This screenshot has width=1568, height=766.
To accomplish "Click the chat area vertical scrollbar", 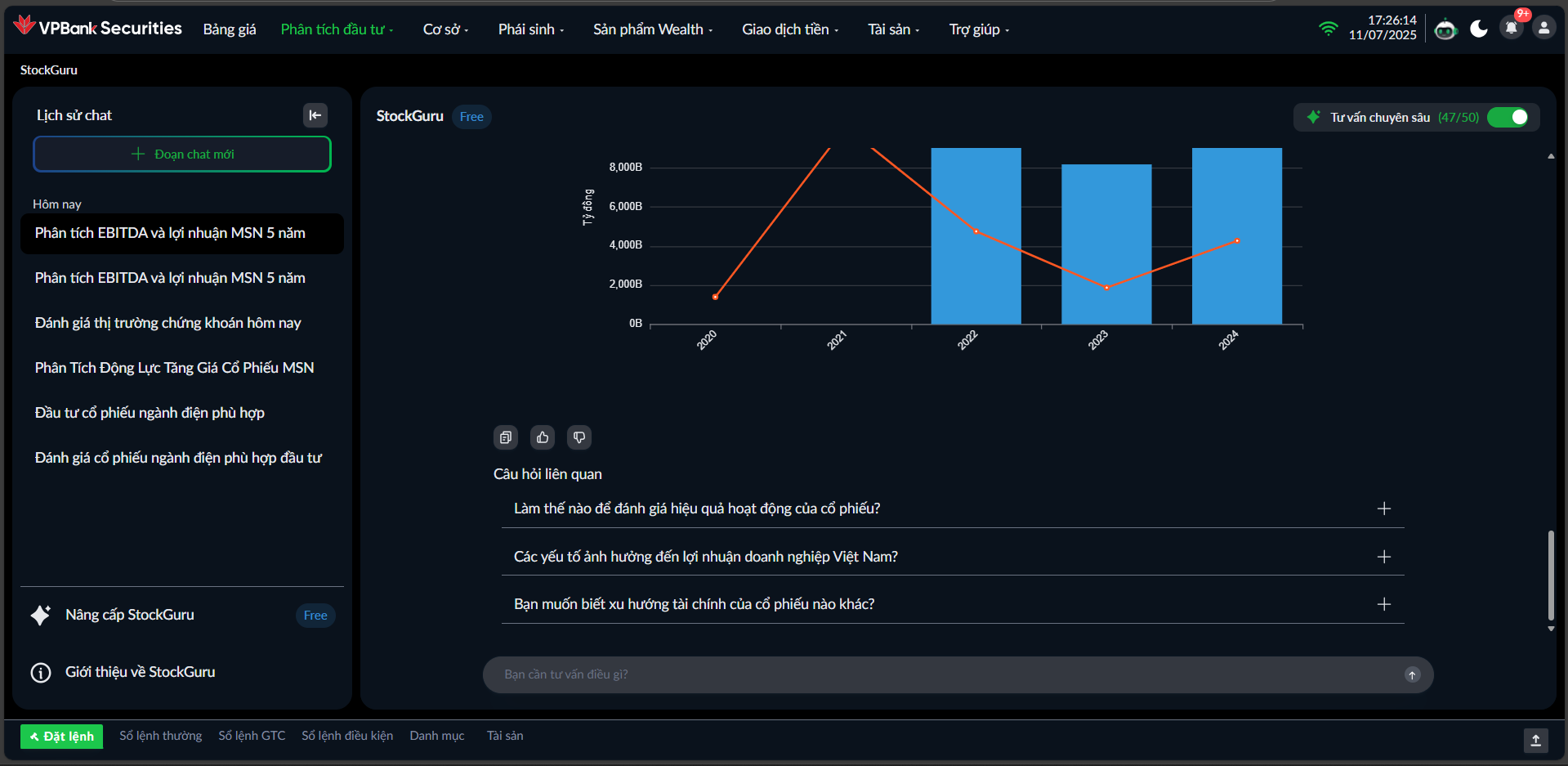I will 1550,575.
